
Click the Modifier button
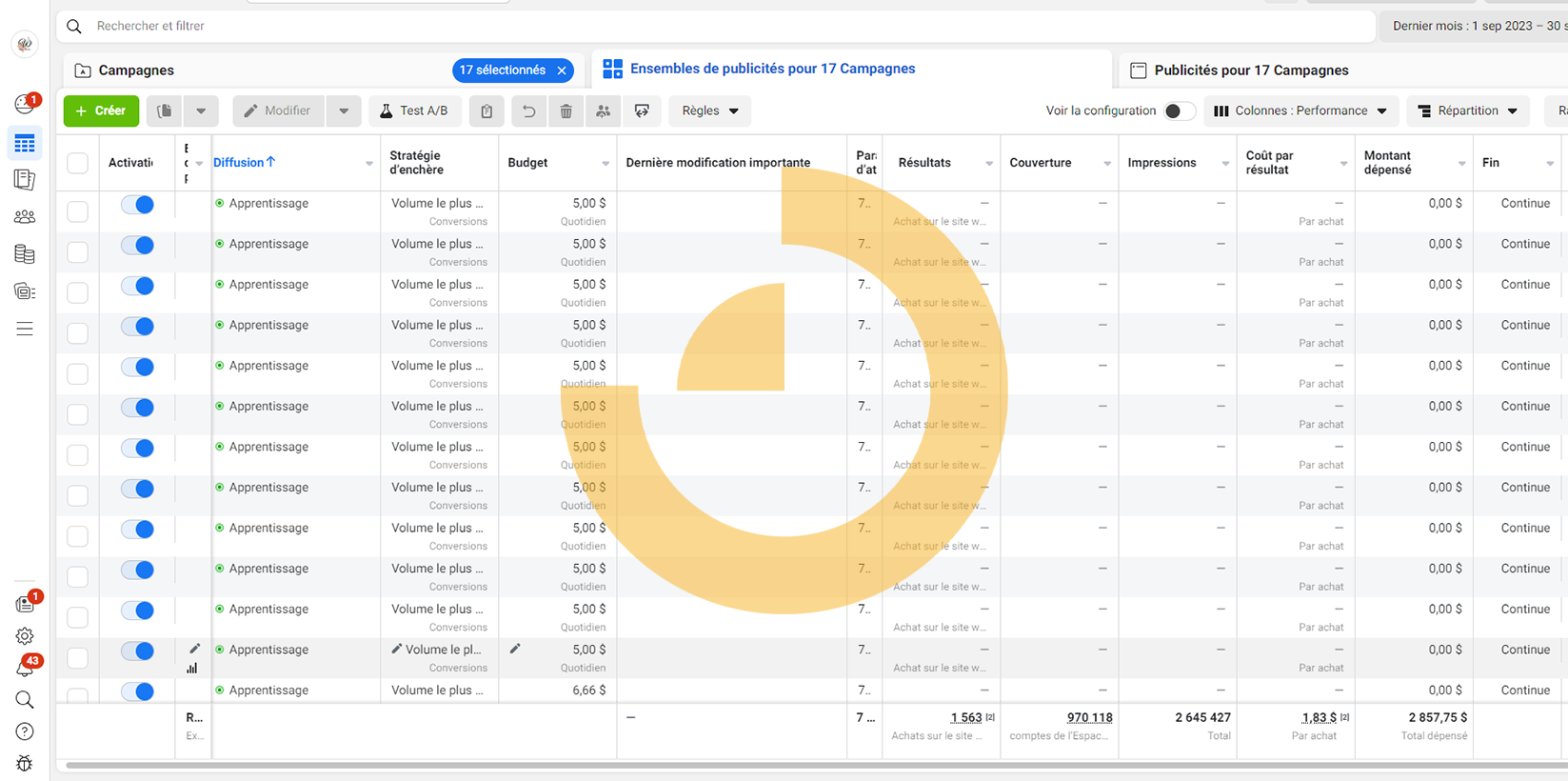[x=278, y=111]
